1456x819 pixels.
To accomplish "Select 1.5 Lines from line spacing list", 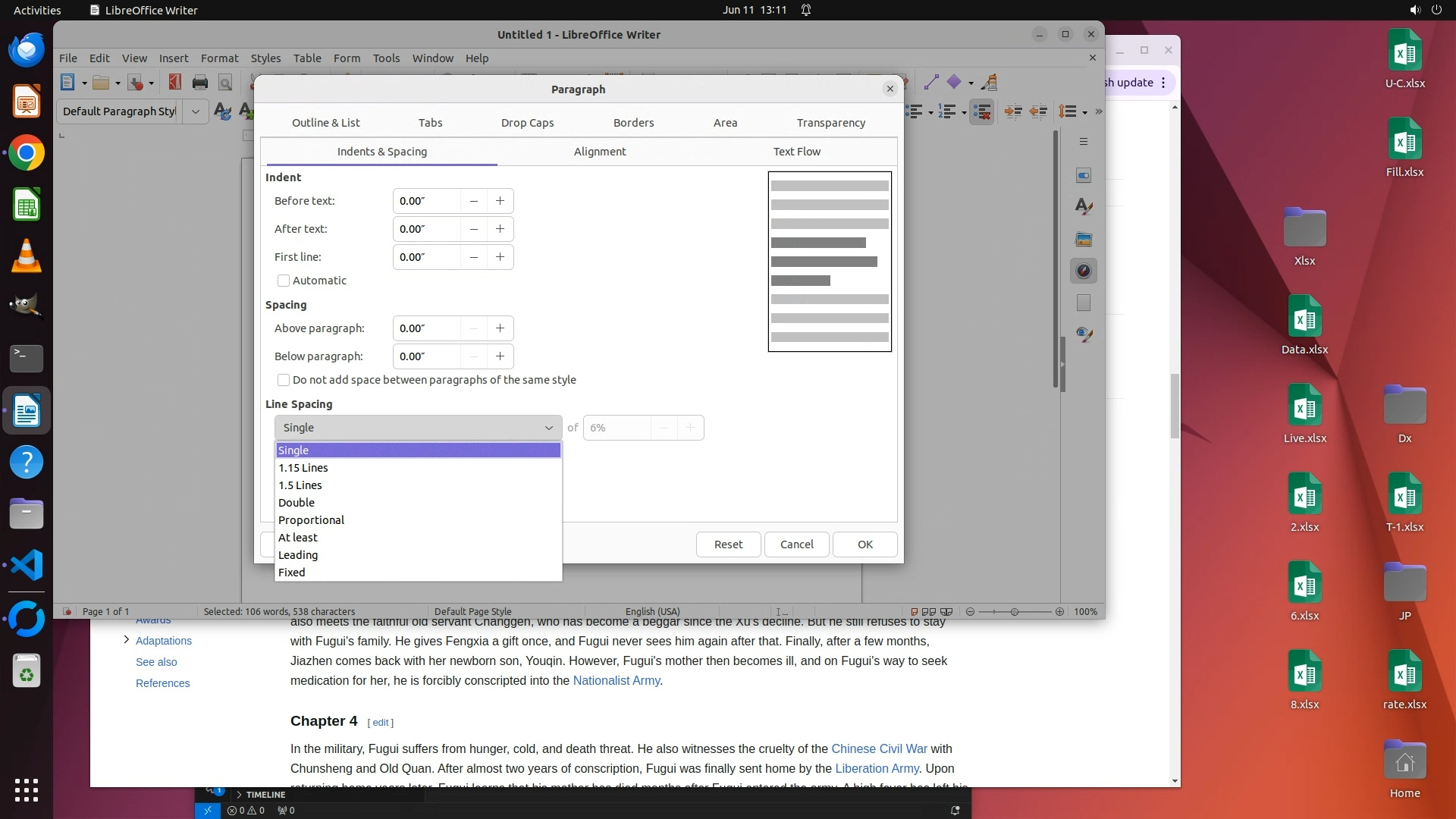I will pos(300,485).
